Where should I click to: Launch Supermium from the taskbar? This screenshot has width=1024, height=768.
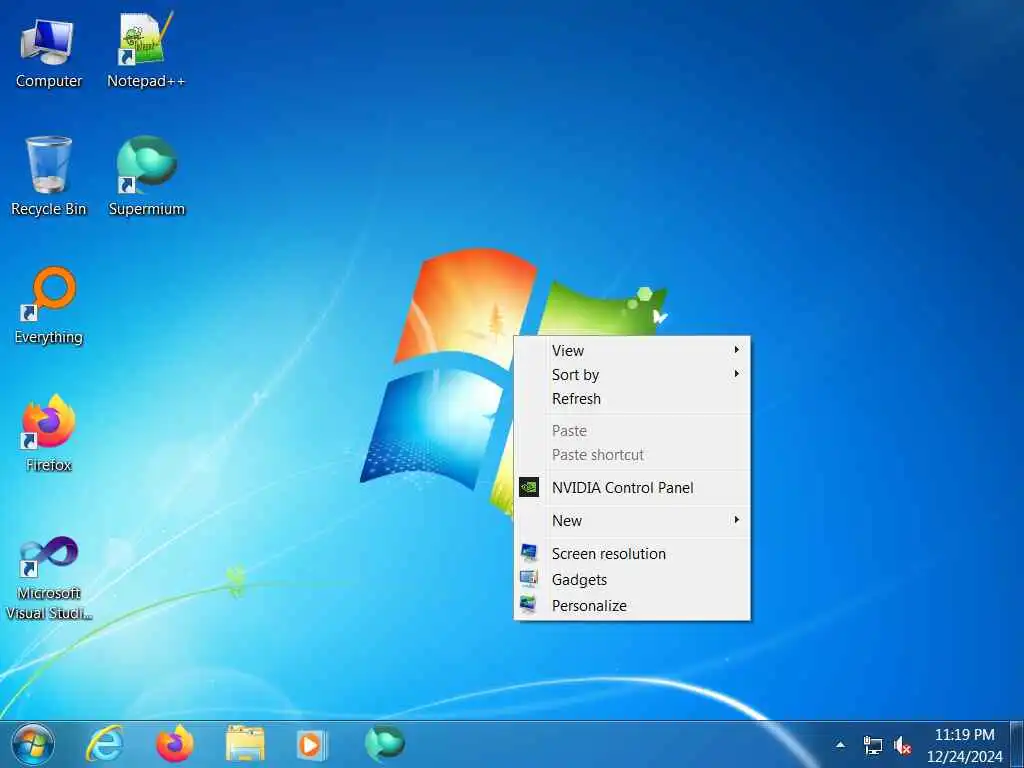385,744
